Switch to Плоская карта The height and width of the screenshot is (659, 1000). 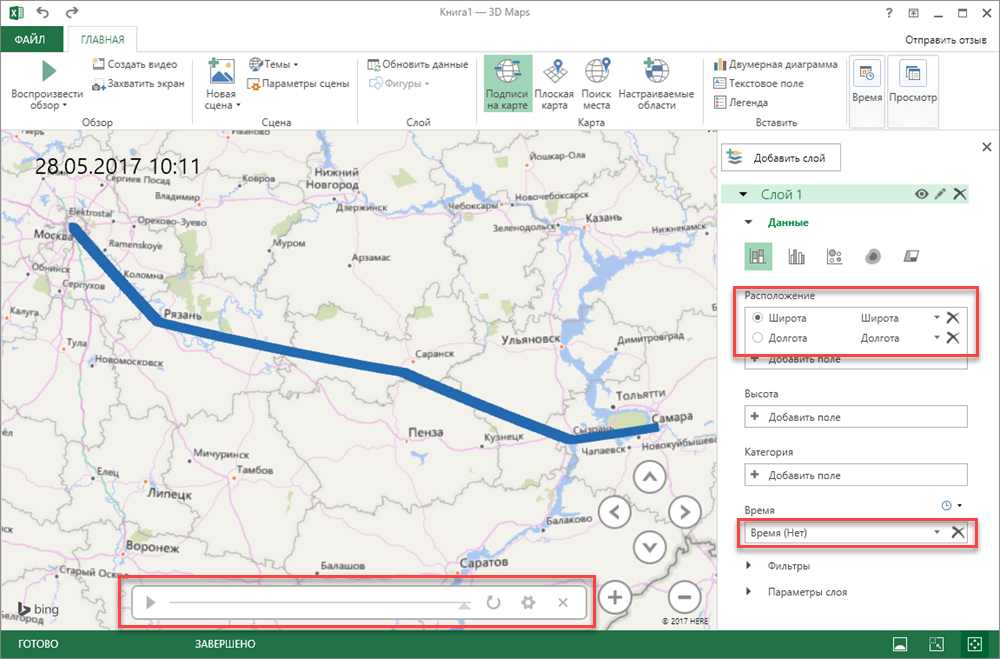click(554, 84)
